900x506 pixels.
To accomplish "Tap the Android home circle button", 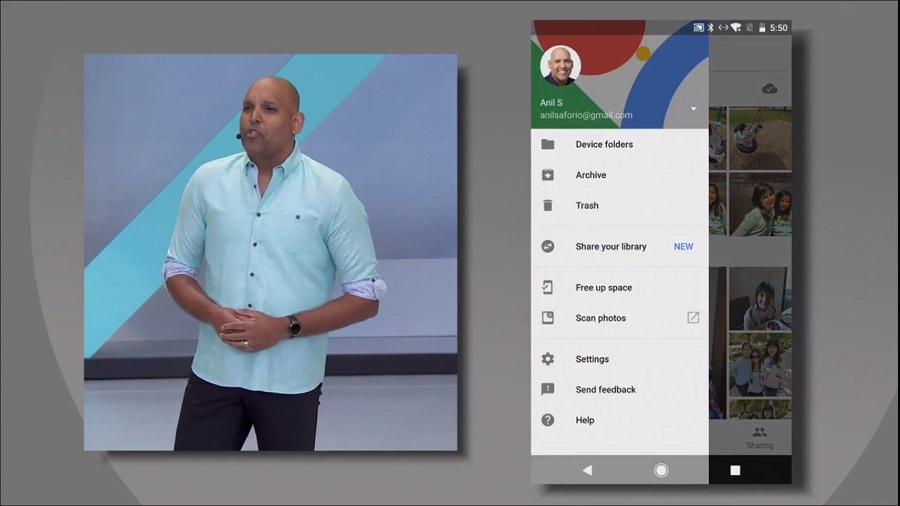I will pyautogui.click(x=661, y=470).
